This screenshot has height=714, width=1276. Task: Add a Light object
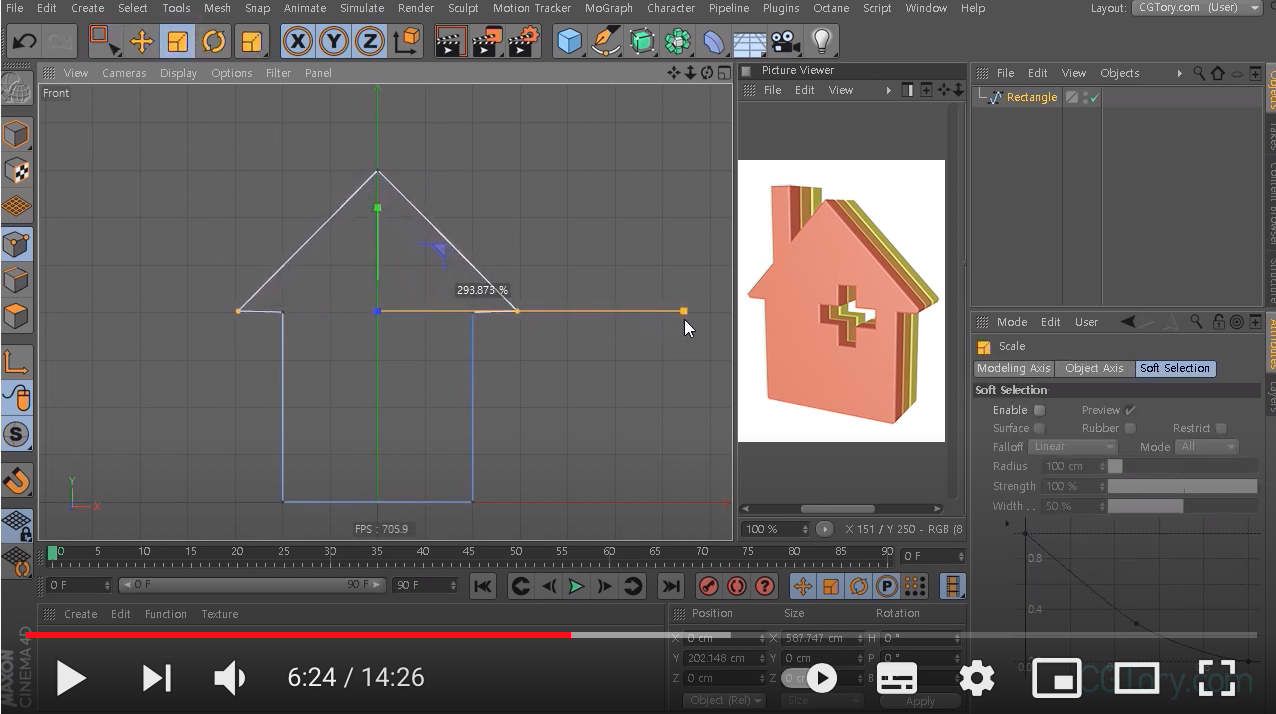coord(821,42)
